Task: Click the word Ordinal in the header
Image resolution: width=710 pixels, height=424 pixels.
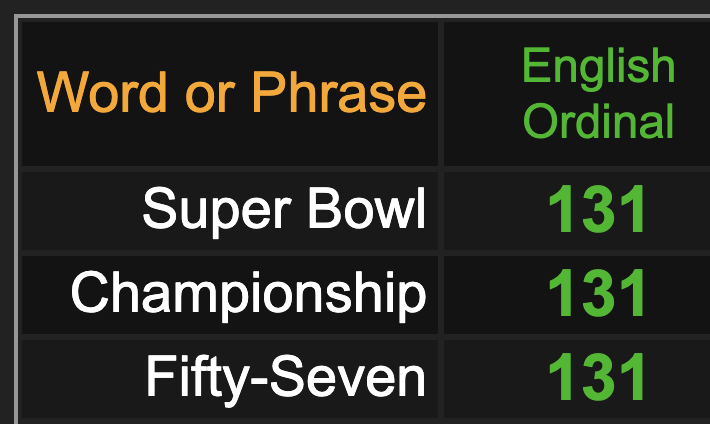Action: click(x=599, y=120)
